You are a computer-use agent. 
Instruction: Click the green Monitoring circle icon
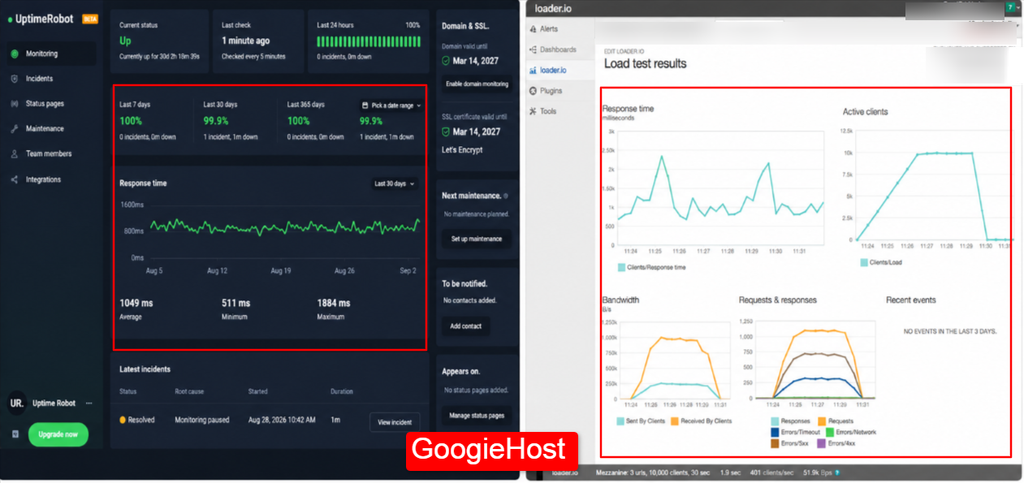pyautogui.click(x=14, y=54)
